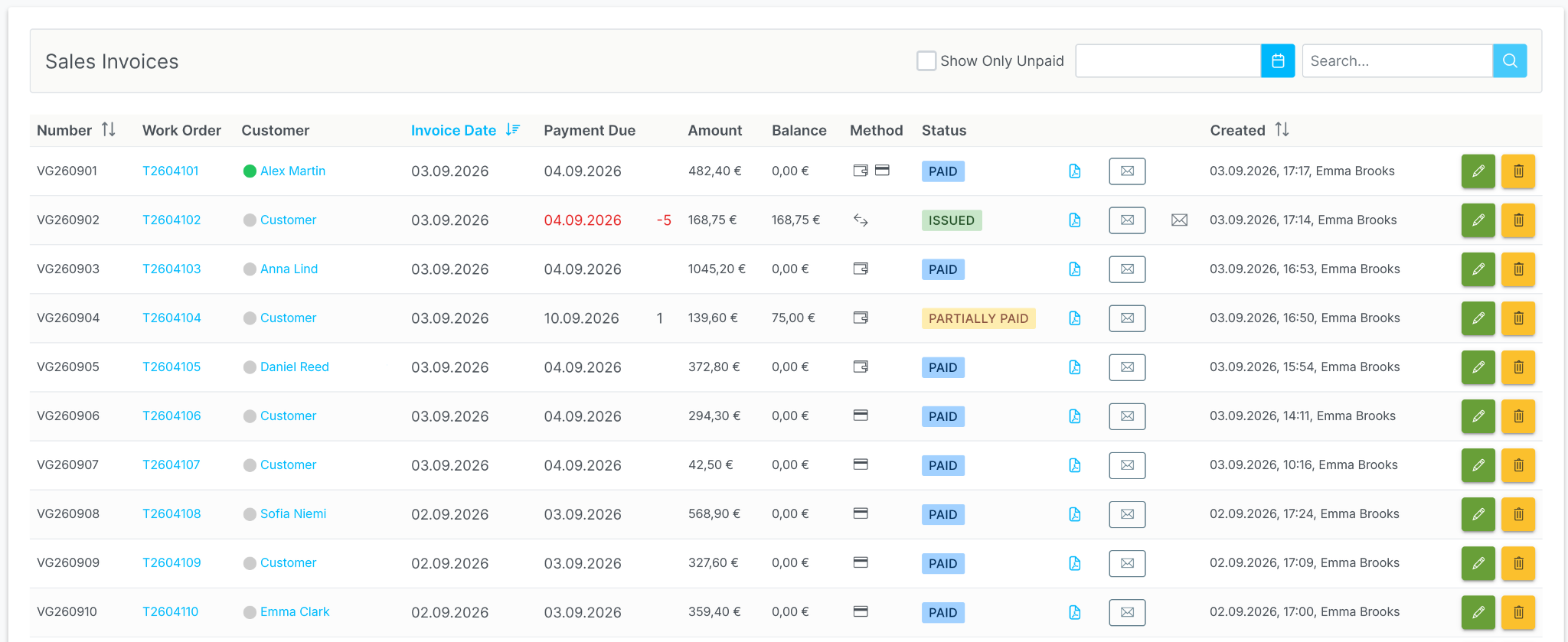The width and height of the screenshot is (1568, 642).
Task: Open work order T2604110
Action: (x=171, y=611)
